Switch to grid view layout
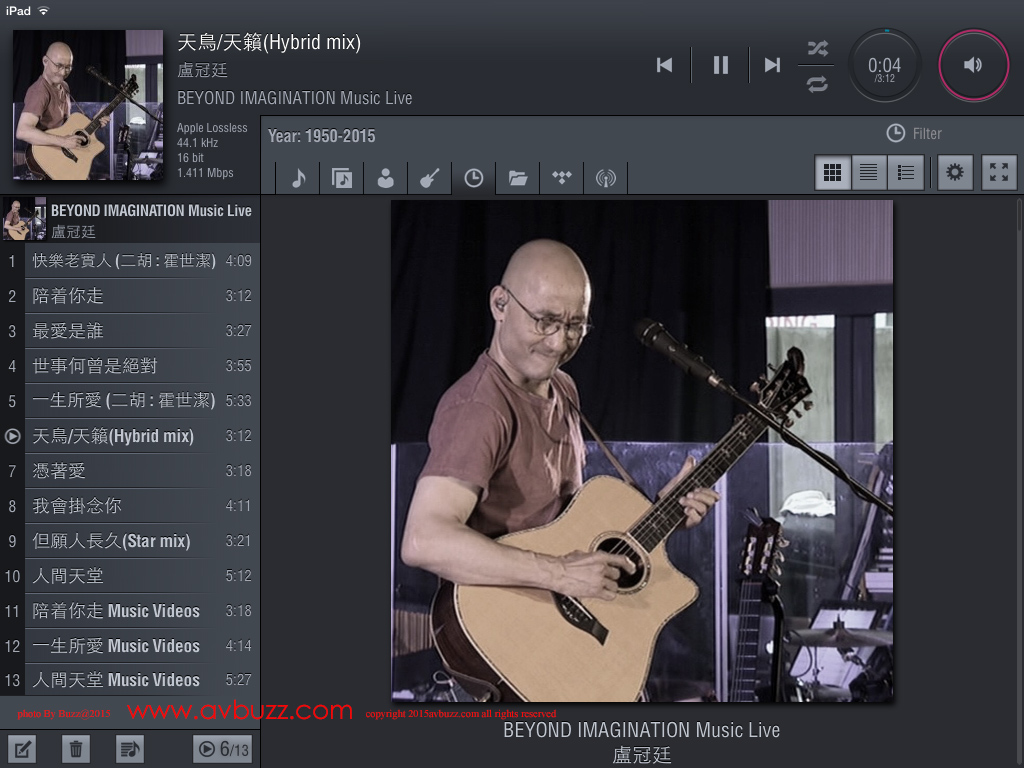The image size is (1024, 768). click(832, 173)
